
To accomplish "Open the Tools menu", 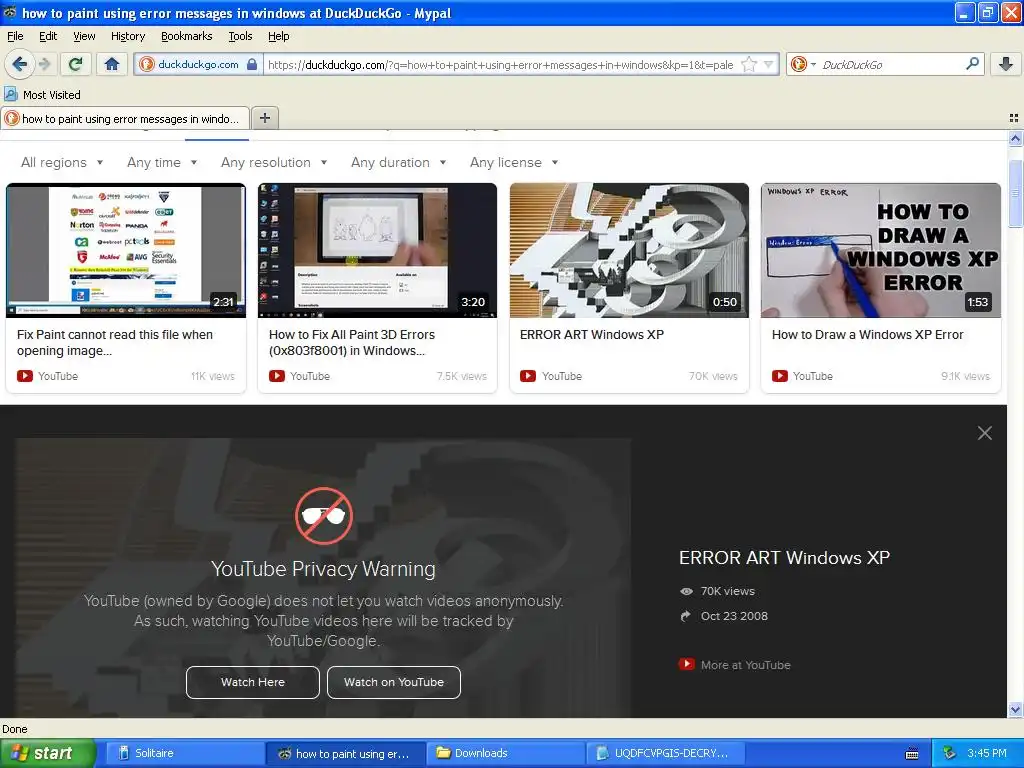I will pyautogui.click(x=240, y=36).
